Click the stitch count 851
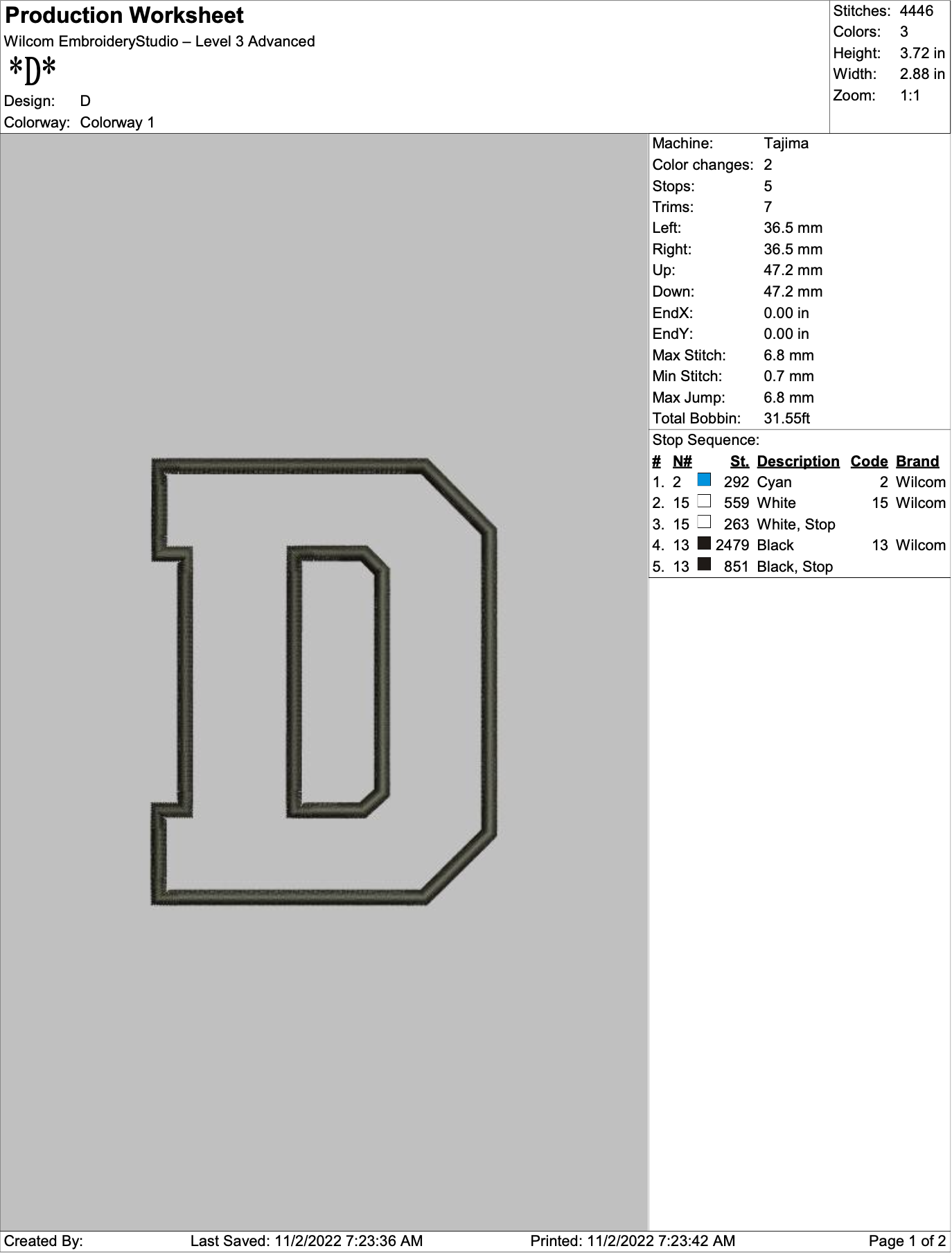Screen dimensions: 952x1253 point(737,567)
